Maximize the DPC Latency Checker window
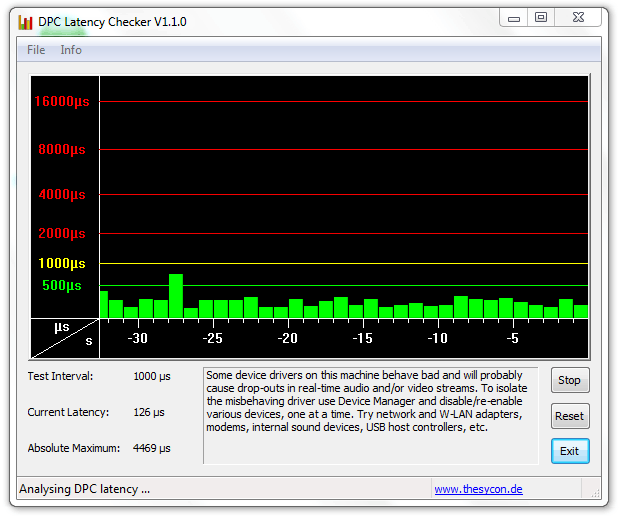Image resolution: width=619 pixels, height=516 pixels. [541, 18]
